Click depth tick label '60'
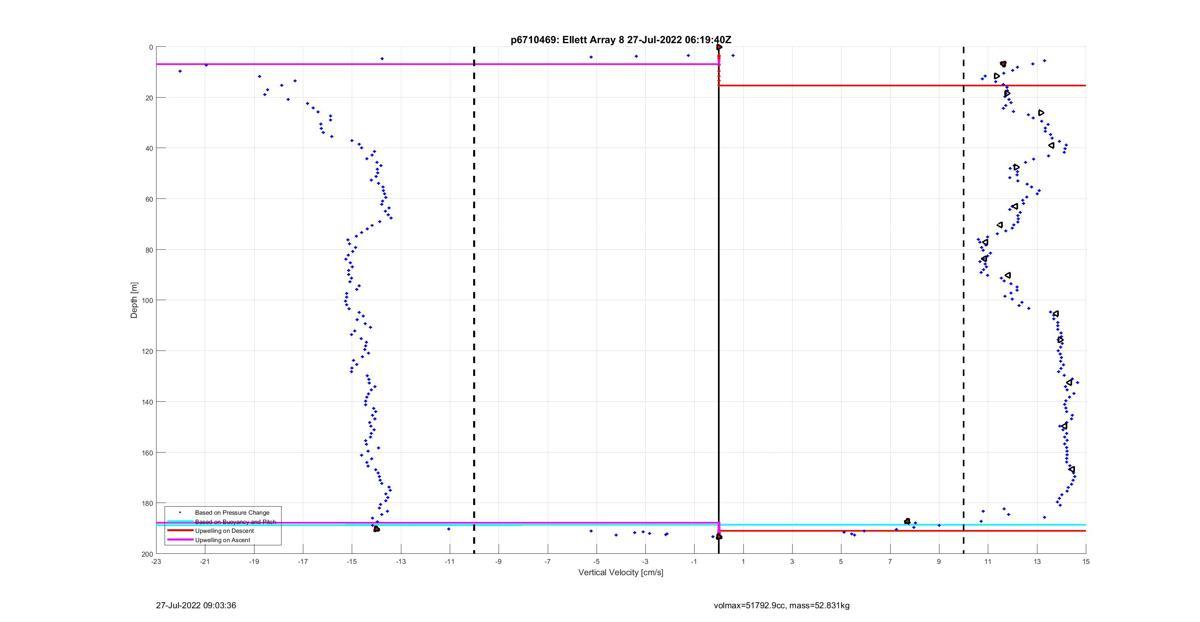The image size is (1200, 622). (148, 199)
